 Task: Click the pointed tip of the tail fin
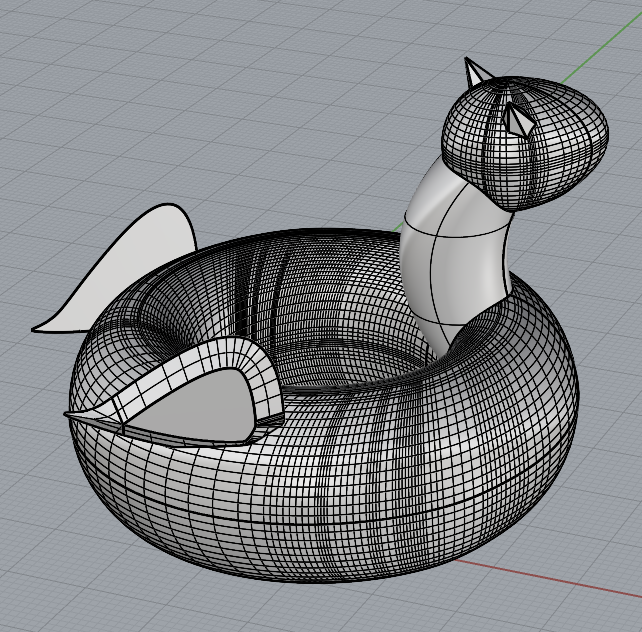coord(37,328)
